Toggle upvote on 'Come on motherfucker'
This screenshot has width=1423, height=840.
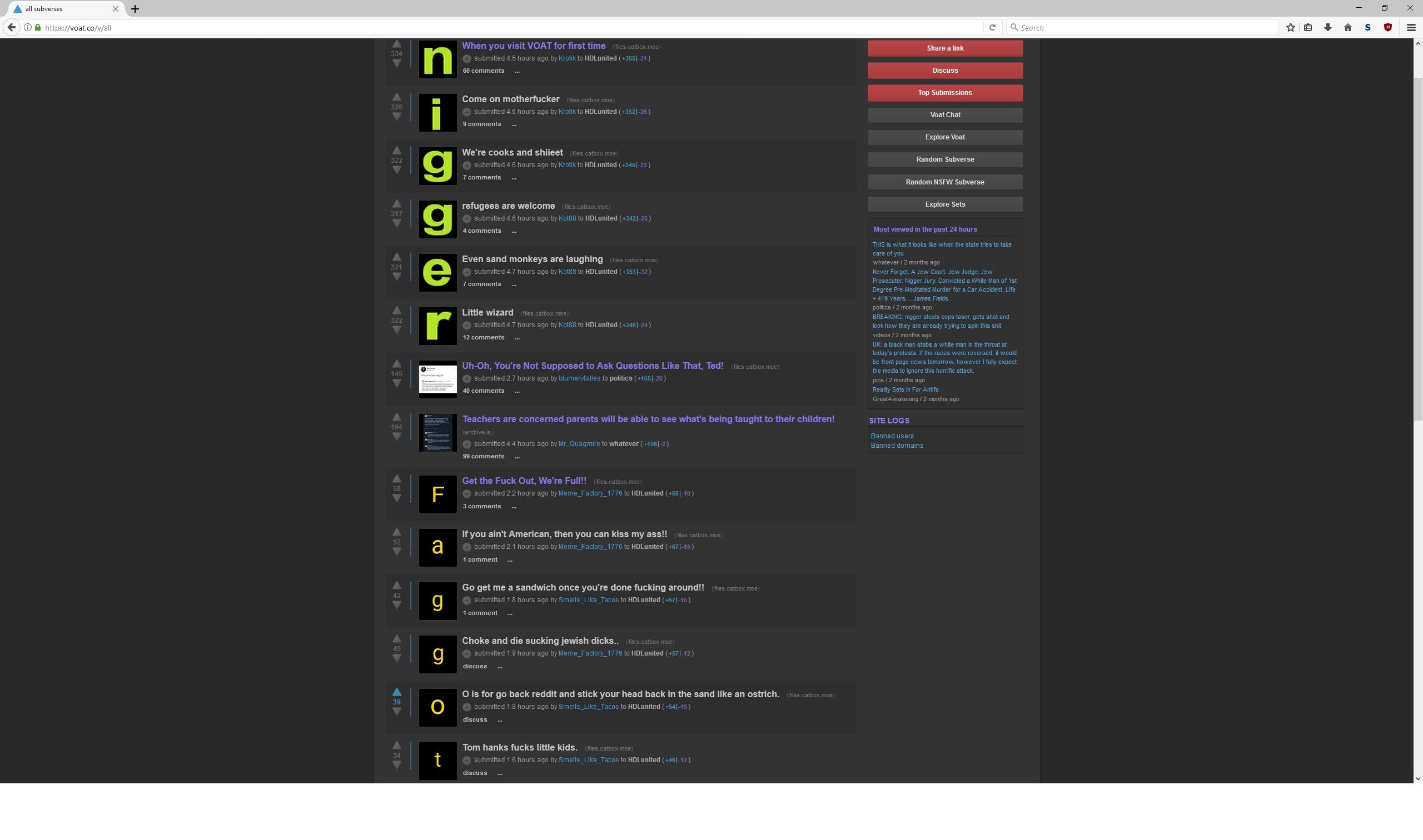point(396,97)
